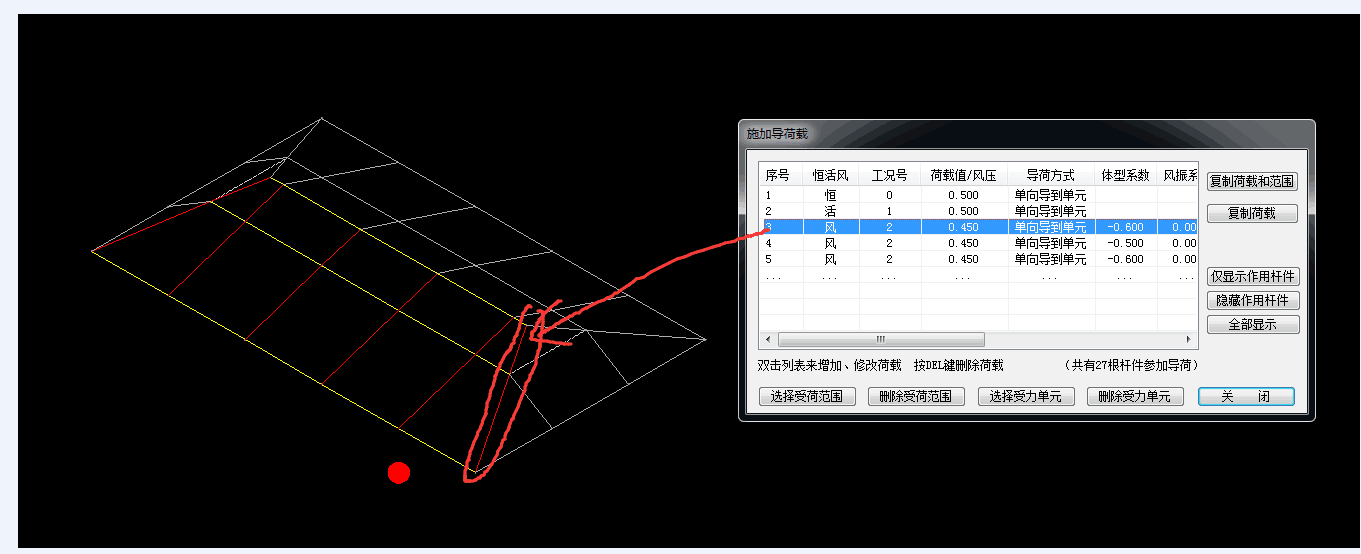The image size is (1361, 554).
Task: Click 删除受荷范围 button
Action: (916, 396)
